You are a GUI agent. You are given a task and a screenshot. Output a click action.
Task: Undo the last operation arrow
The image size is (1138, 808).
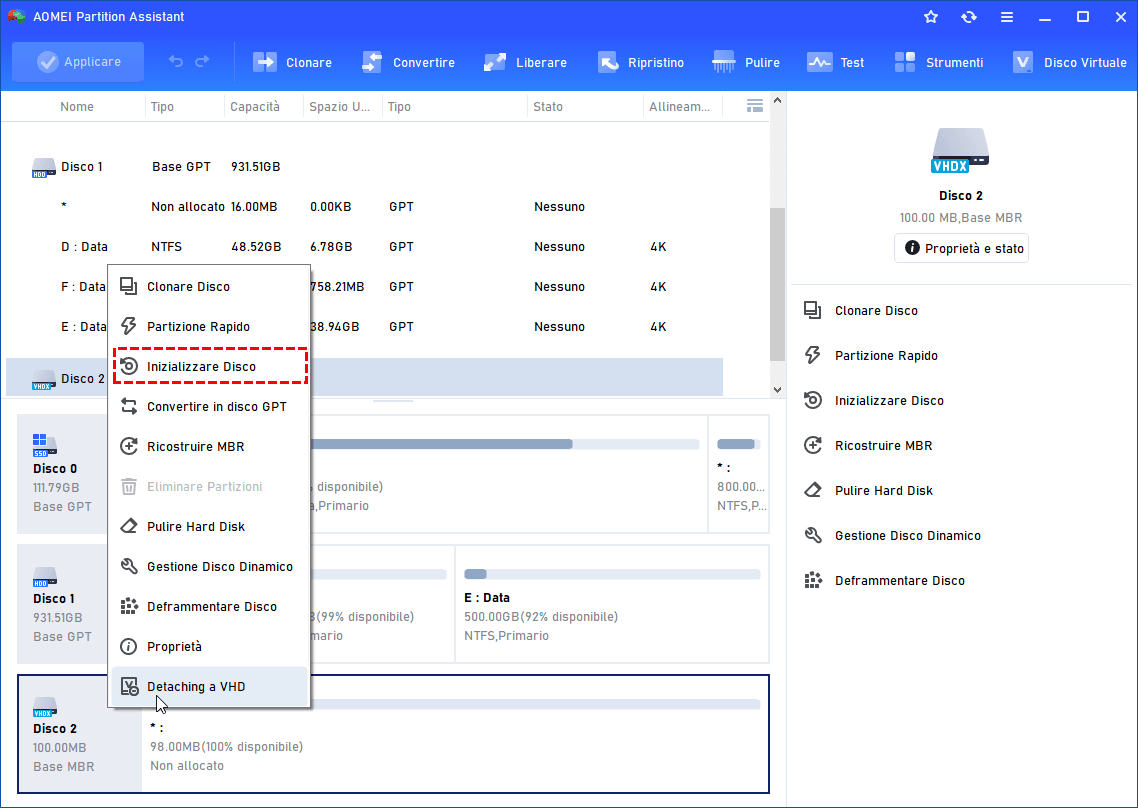pyautogui.click(x=176, y=62)
